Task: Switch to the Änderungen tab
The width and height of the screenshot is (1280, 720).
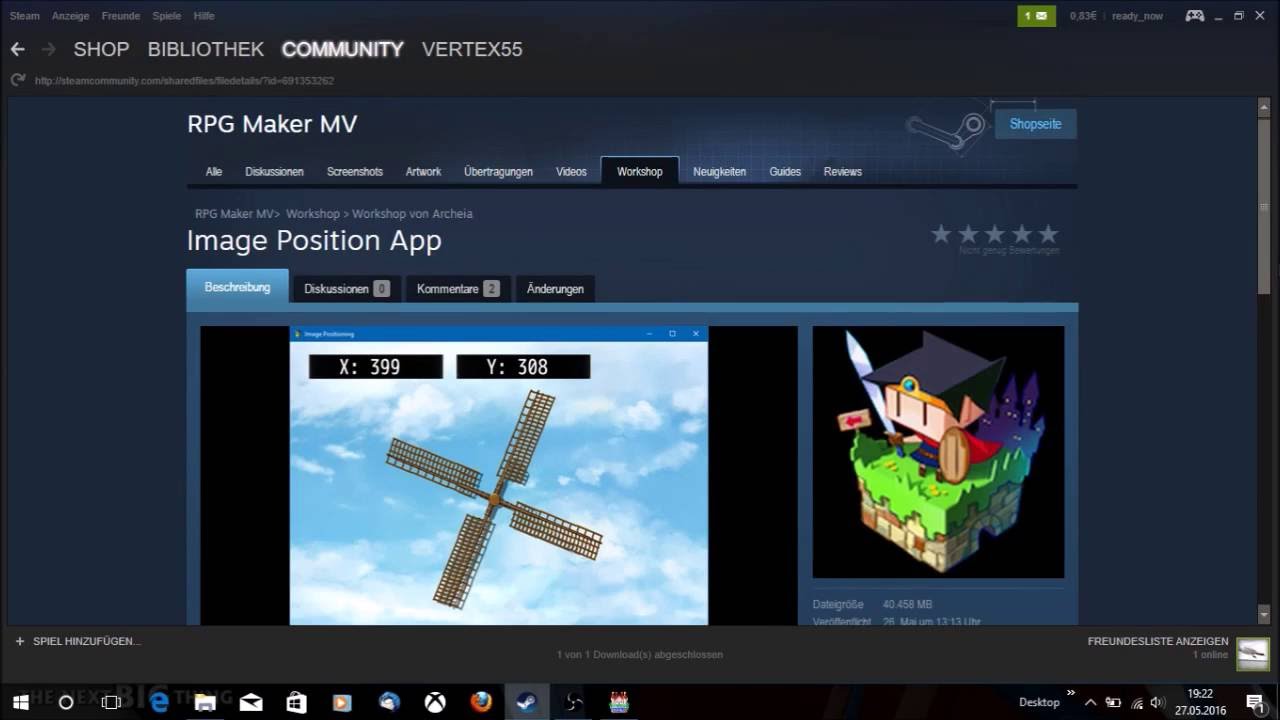Action: [x=555, y=289]
